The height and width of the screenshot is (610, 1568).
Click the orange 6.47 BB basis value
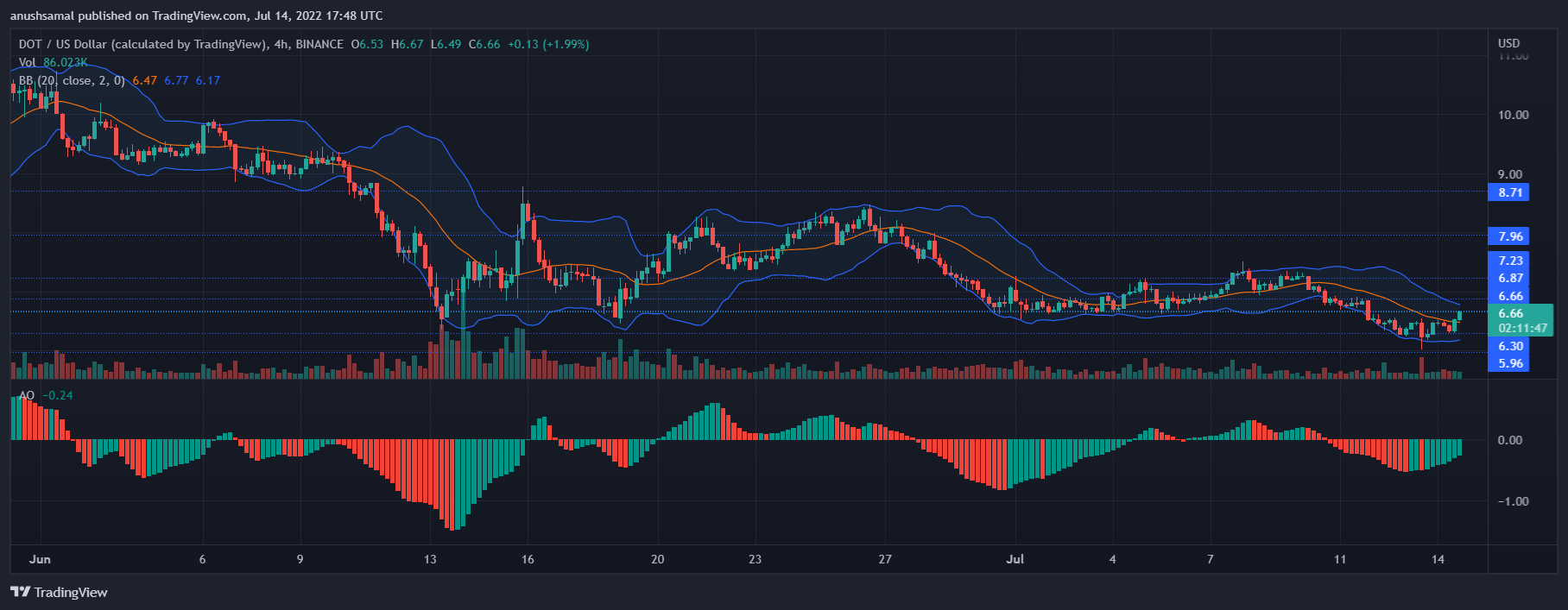[144, 80]
